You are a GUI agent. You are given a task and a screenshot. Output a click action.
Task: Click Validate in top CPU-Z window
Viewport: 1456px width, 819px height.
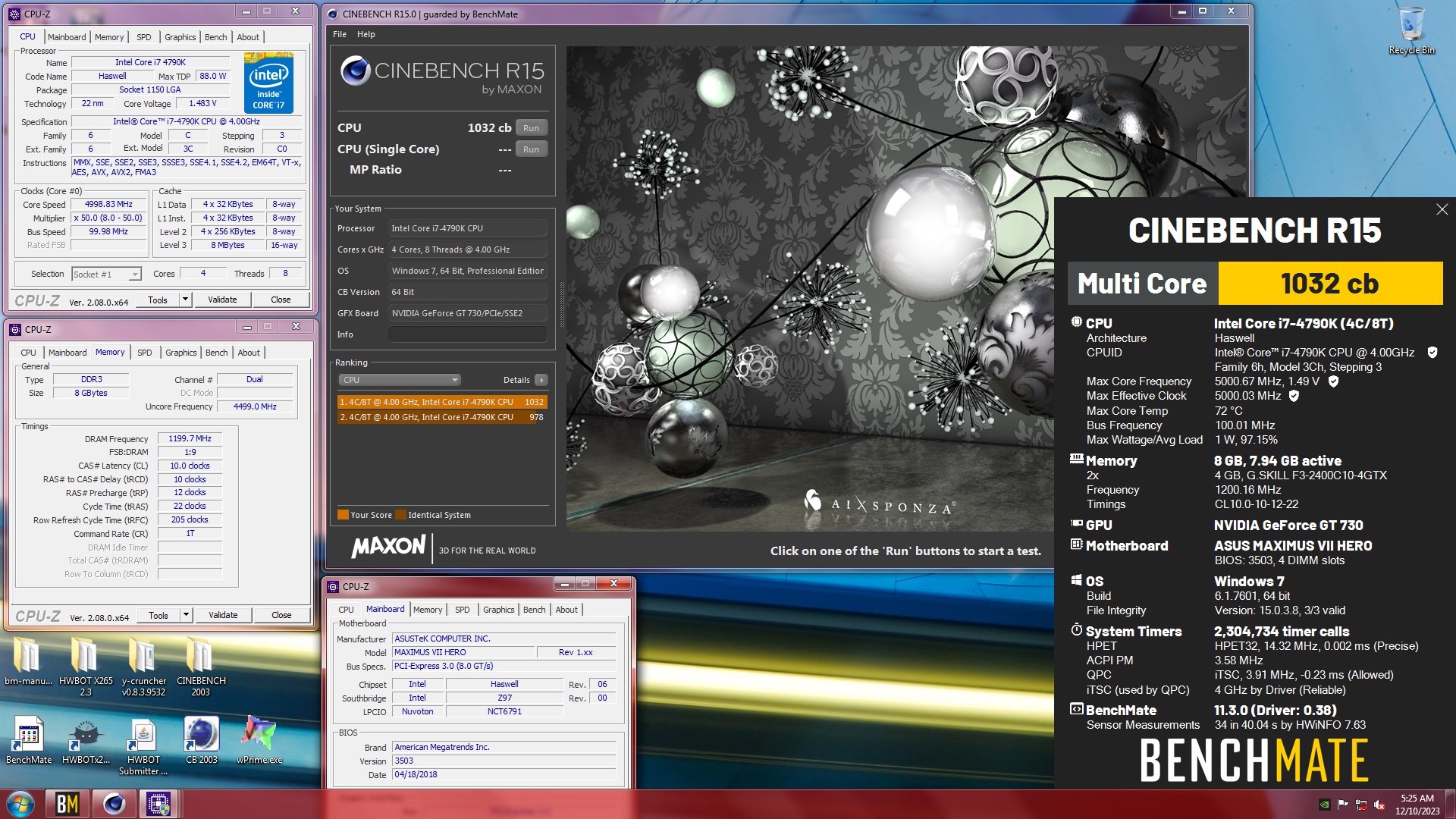coord(222,300)
